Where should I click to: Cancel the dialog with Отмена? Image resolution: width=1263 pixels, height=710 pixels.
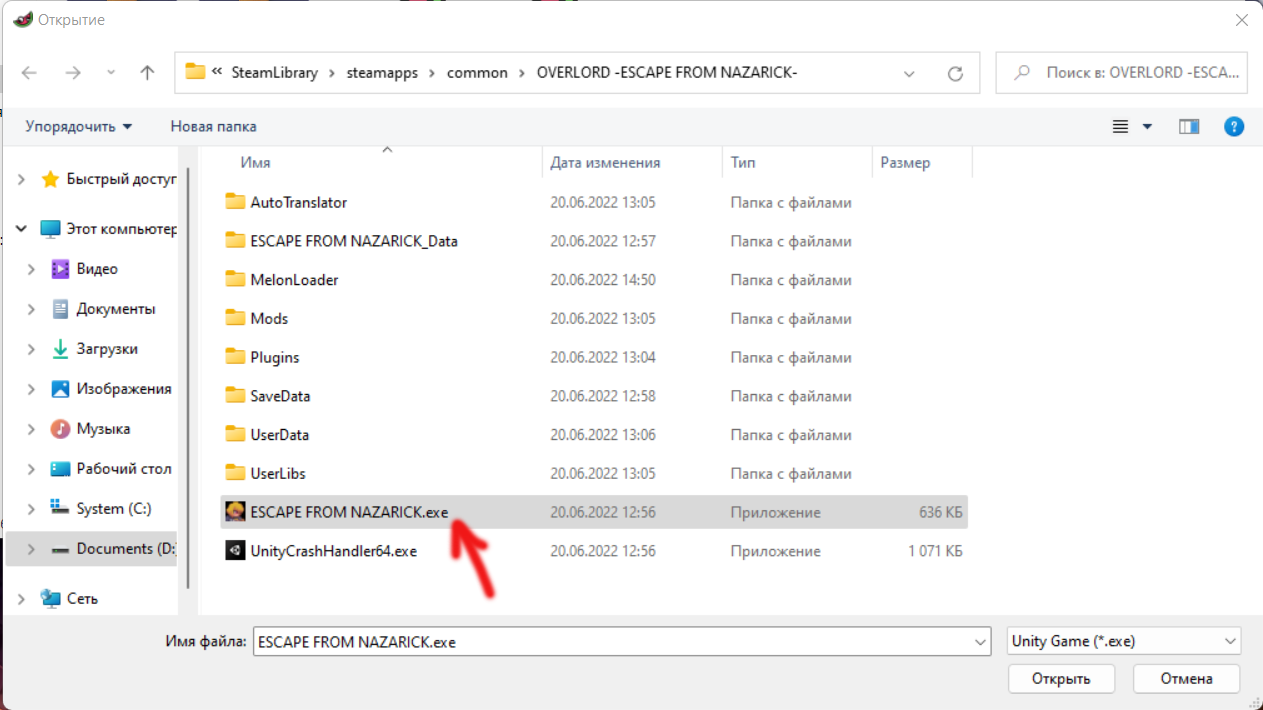[x=1187, y=679]
